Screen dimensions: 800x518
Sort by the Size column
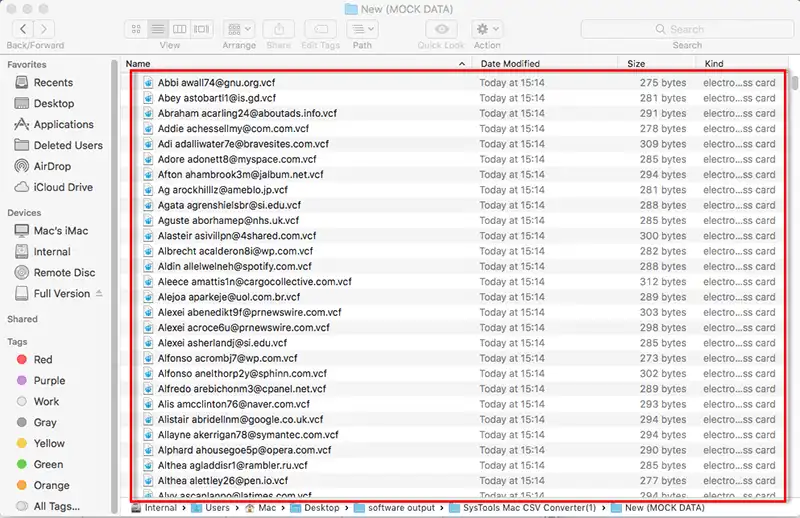pyautogui.click(x=636, y=64)
